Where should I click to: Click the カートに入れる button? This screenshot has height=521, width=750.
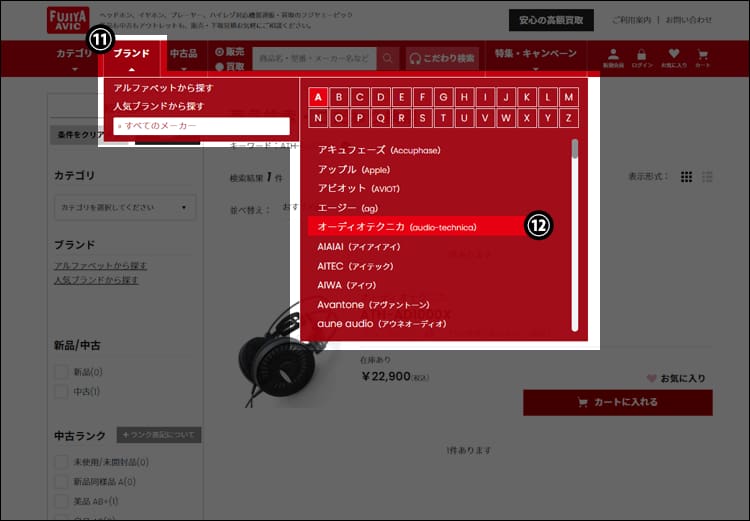click(x=618, y=402)
